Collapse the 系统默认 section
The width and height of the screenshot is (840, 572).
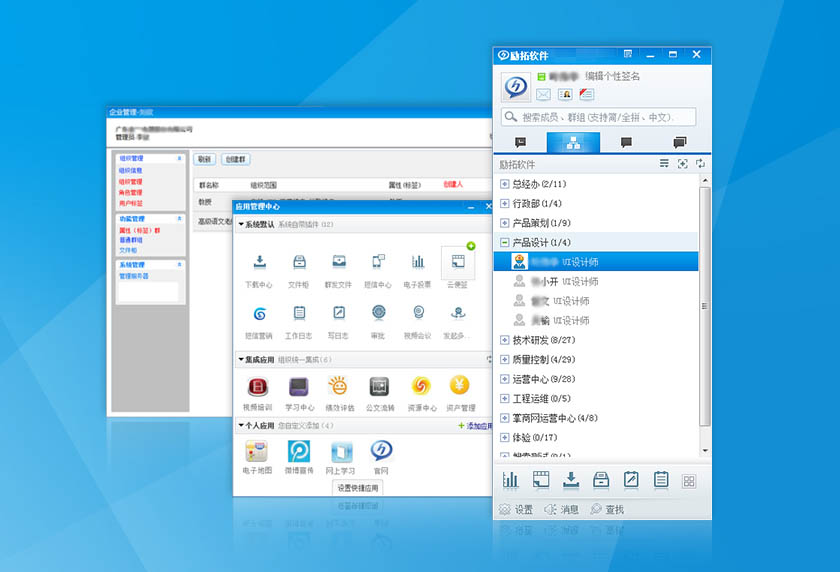[x=241, y=224]
